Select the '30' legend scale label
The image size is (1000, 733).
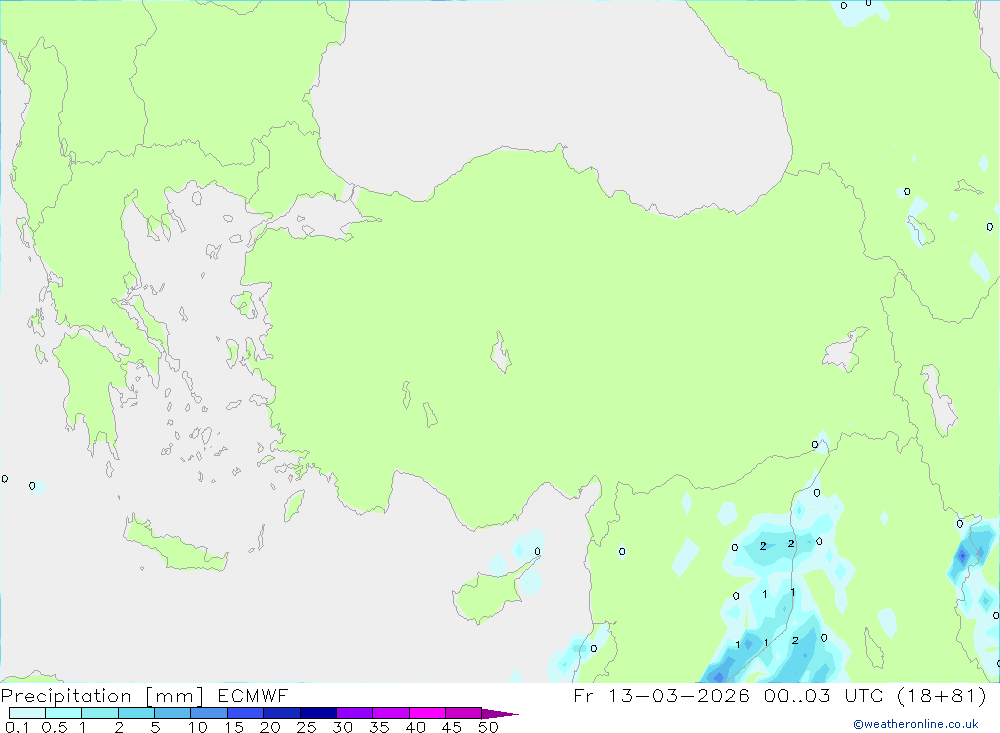click(342, 727)
